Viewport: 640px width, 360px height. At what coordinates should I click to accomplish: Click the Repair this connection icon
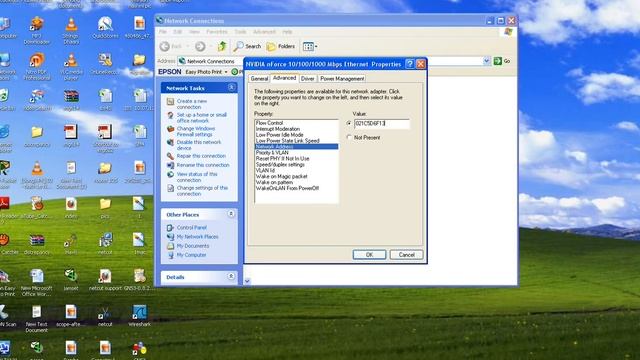[171, 156]
